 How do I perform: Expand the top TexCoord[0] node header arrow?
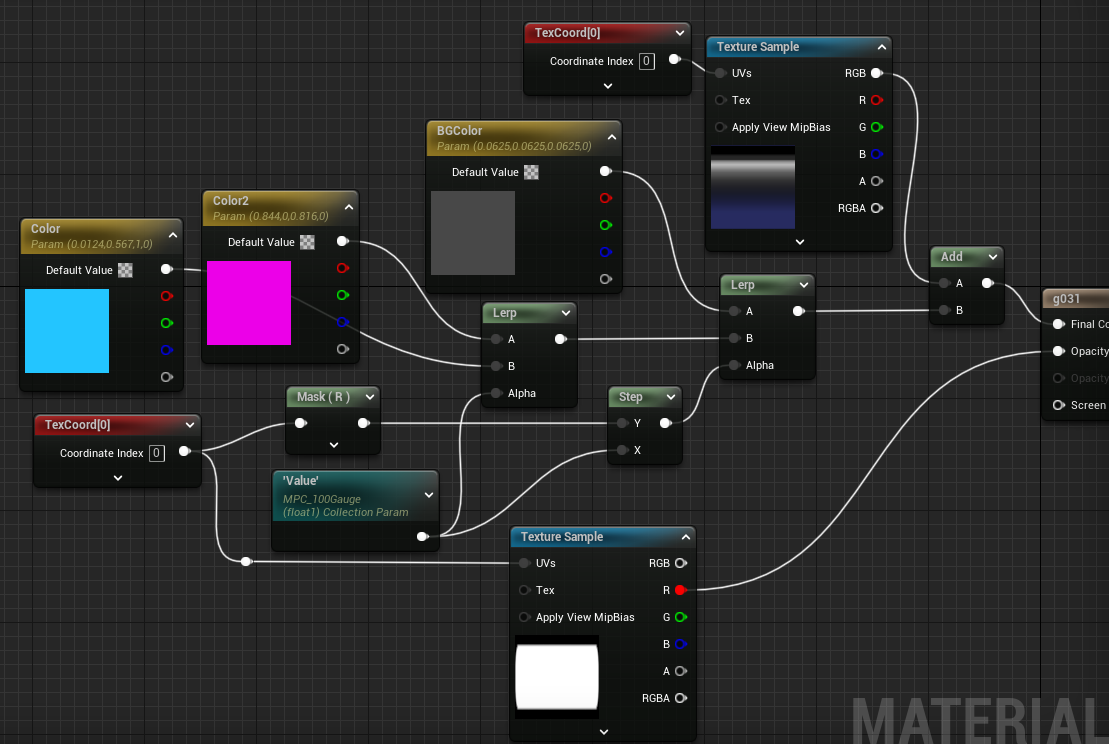(680, 33)
